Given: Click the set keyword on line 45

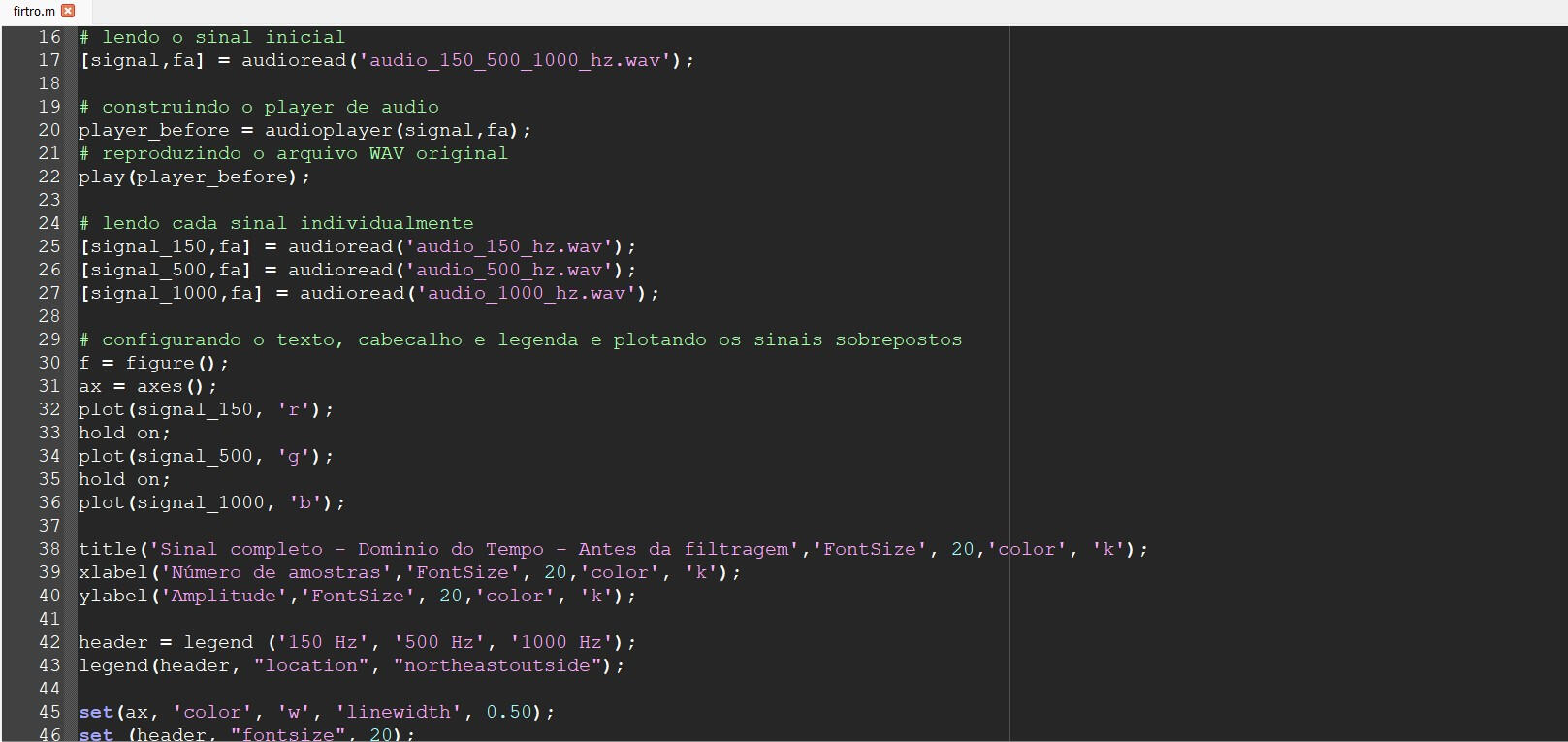Looking at the screenshot, I should coord(95,712).
